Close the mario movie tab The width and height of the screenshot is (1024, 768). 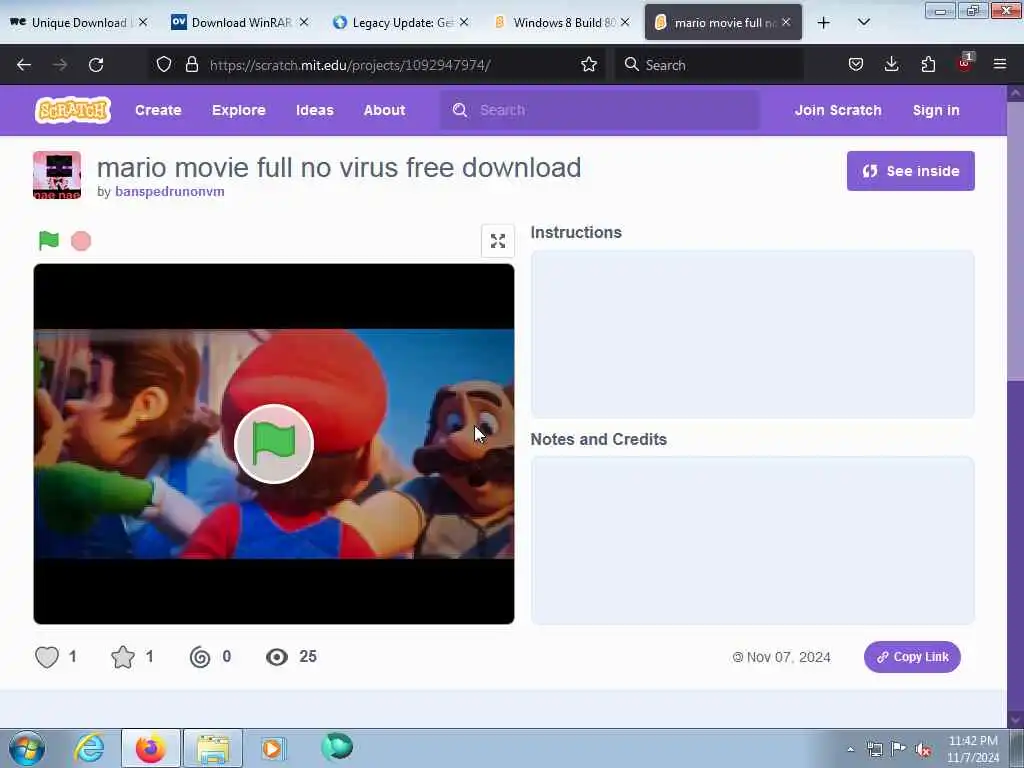[x=786, y=22]
